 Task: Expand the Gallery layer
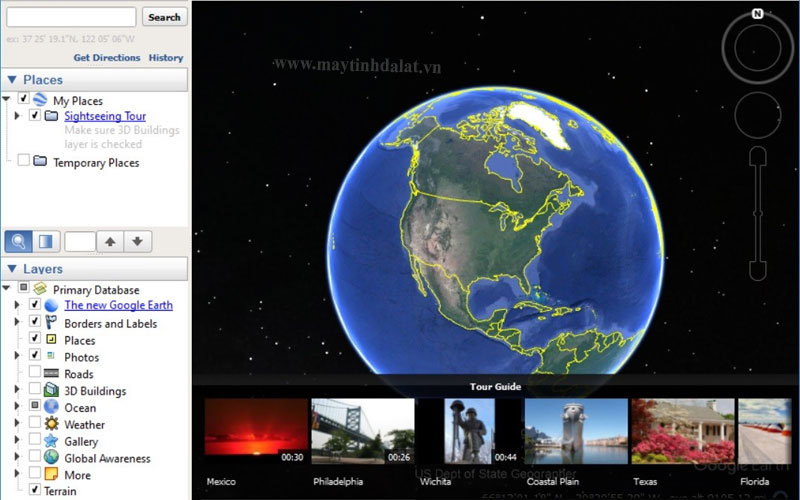17,439
